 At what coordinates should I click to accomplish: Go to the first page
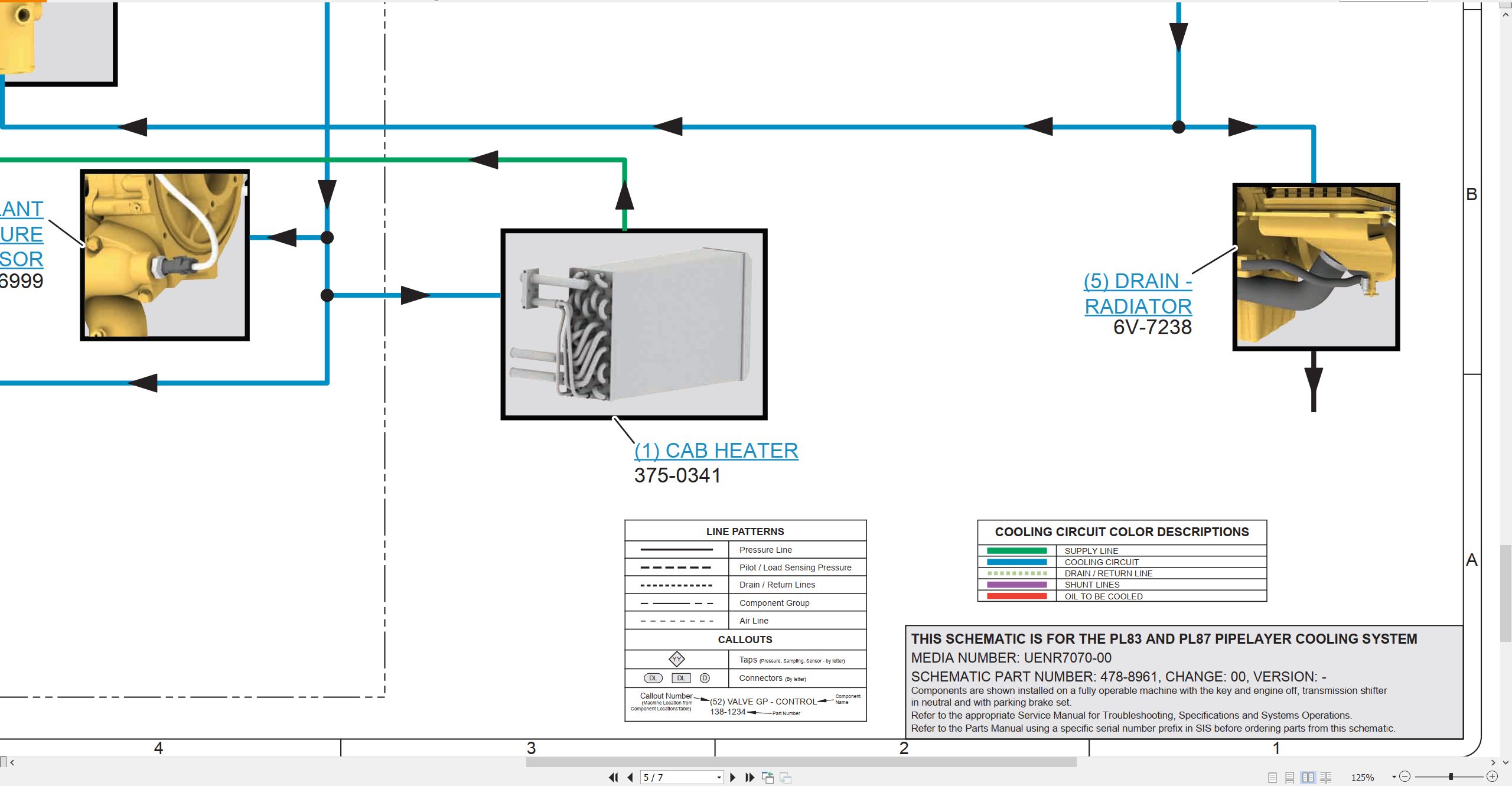click(x=614, y=777)
